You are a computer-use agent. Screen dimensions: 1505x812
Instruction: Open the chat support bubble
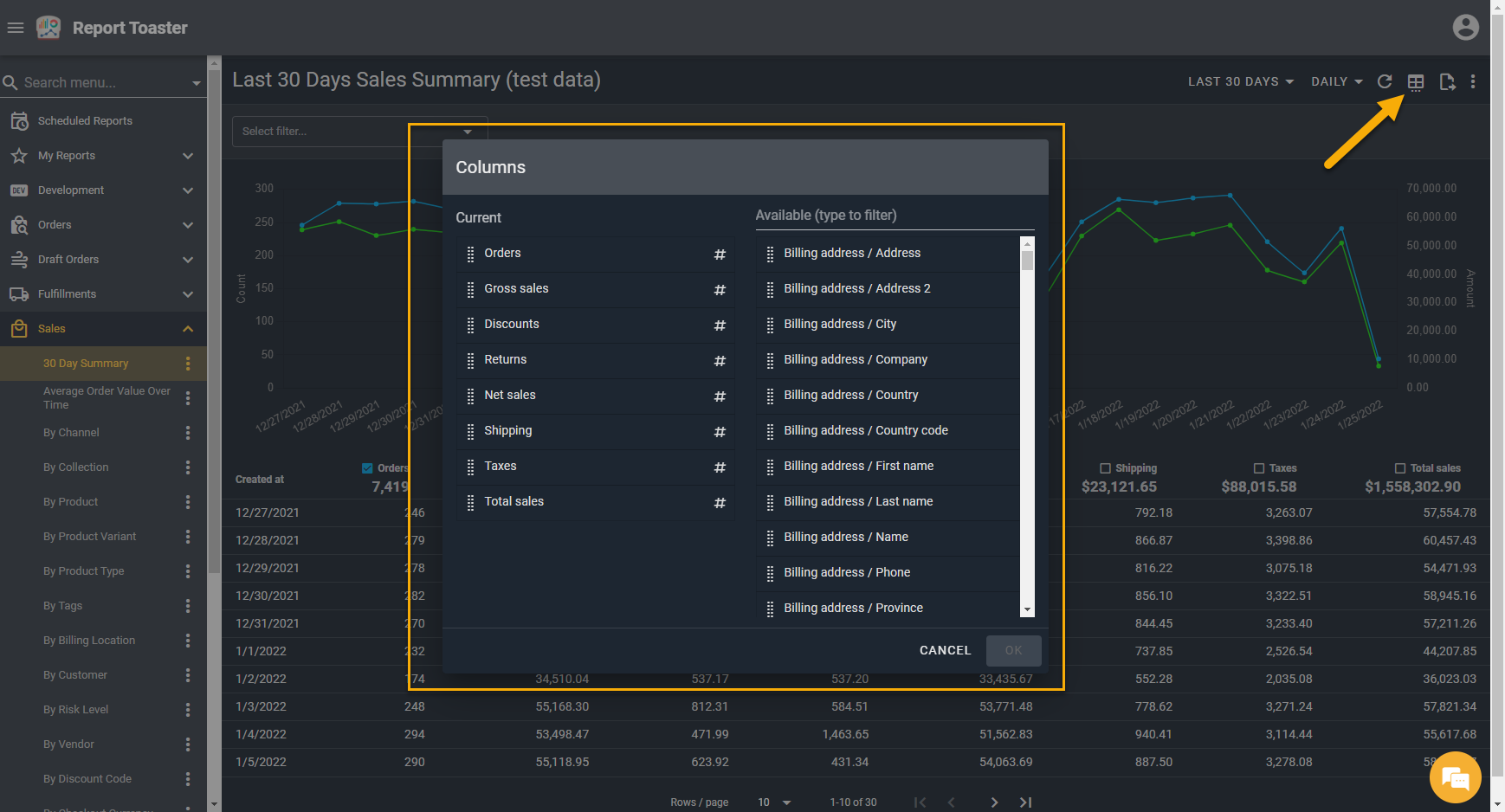[x=1455, y=779]
